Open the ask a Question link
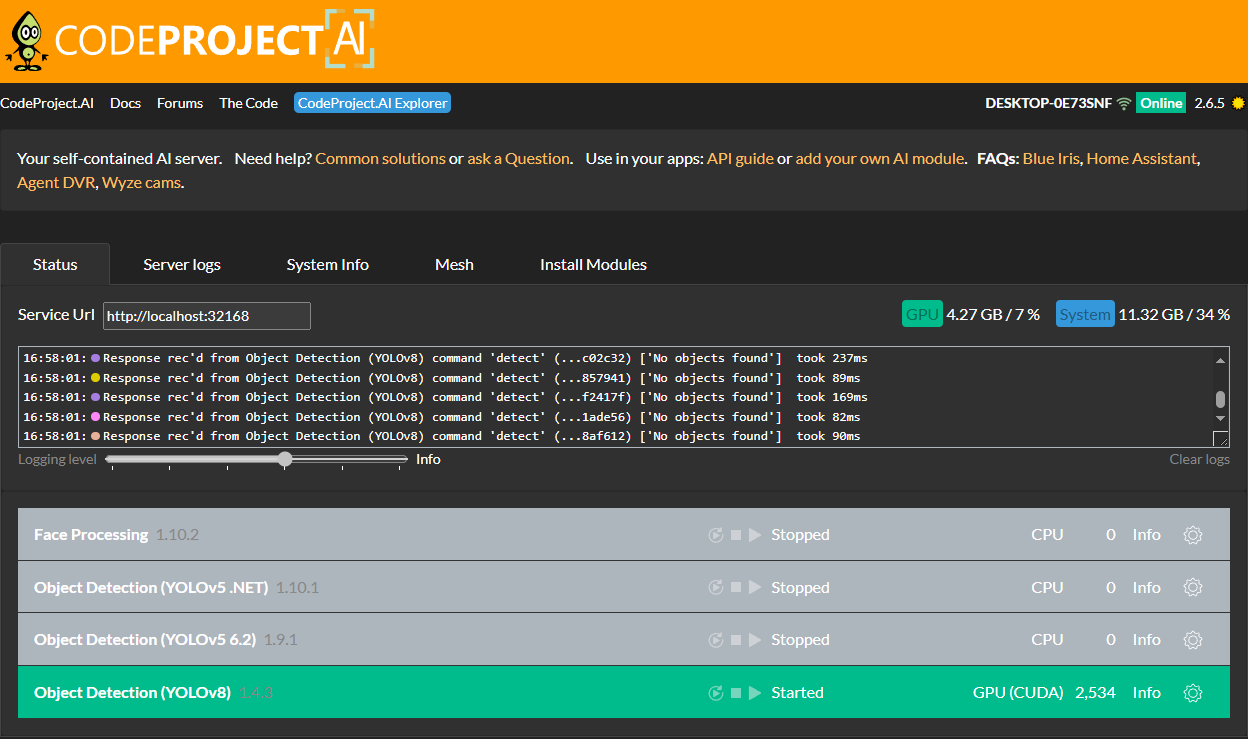This screenshot has height=739, width=1248. coord(518,158)
